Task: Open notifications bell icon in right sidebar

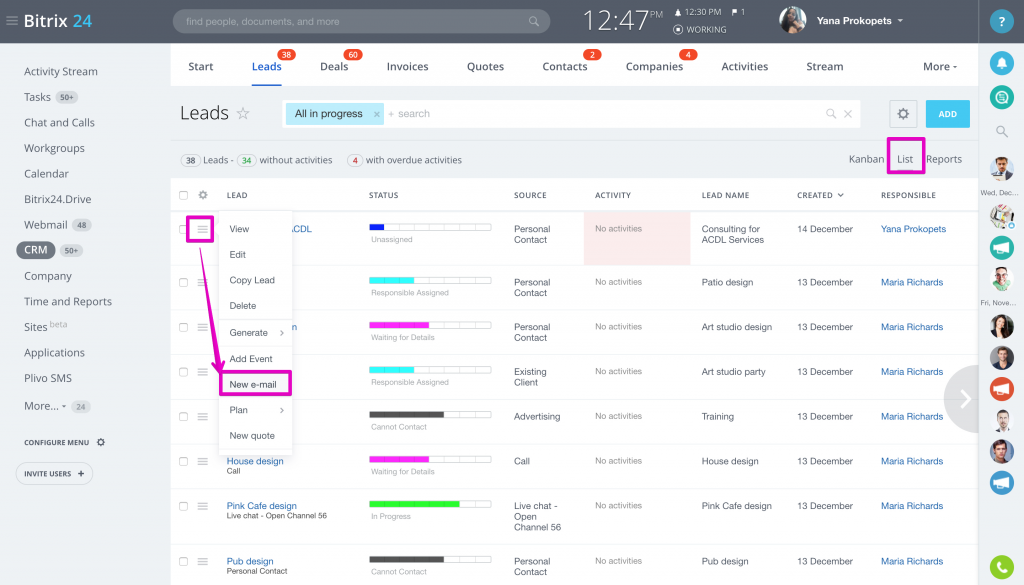Action: 1001,63
